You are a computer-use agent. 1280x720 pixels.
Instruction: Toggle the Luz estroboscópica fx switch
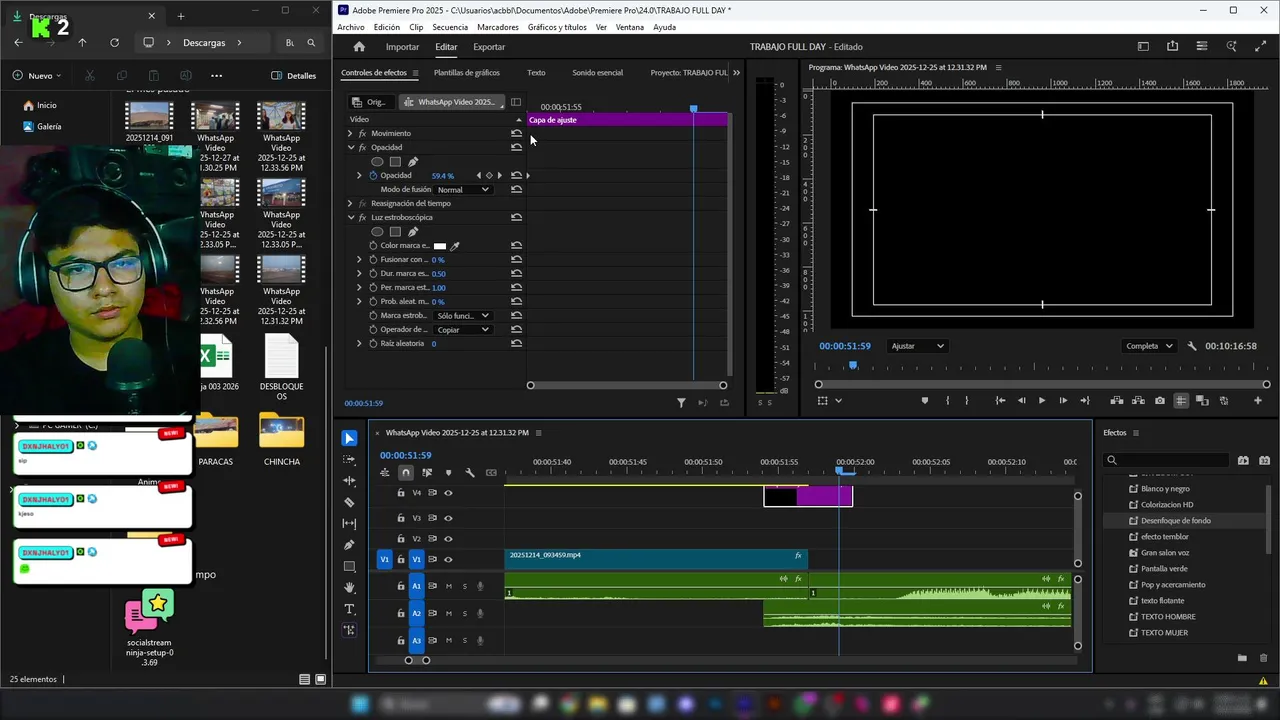[x=363, y=218]
